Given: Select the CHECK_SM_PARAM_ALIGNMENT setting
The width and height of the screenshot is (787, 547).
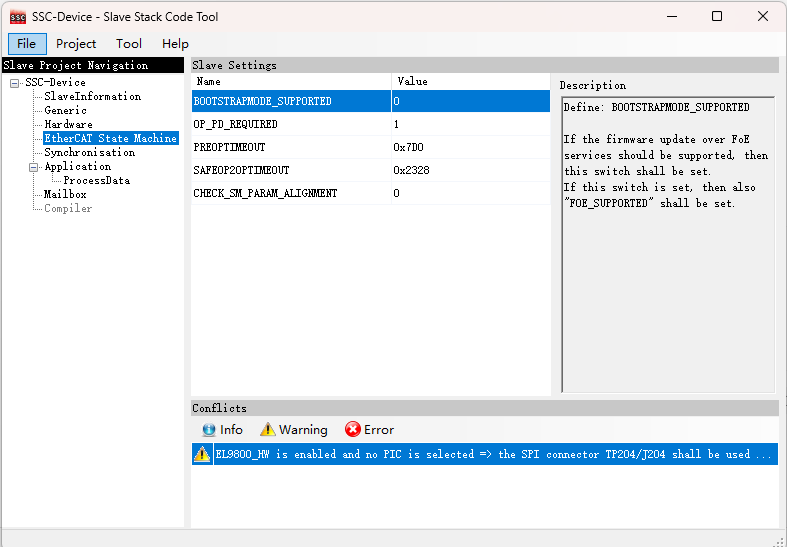Looking at the screenshot, I should [x=291, y=194].
